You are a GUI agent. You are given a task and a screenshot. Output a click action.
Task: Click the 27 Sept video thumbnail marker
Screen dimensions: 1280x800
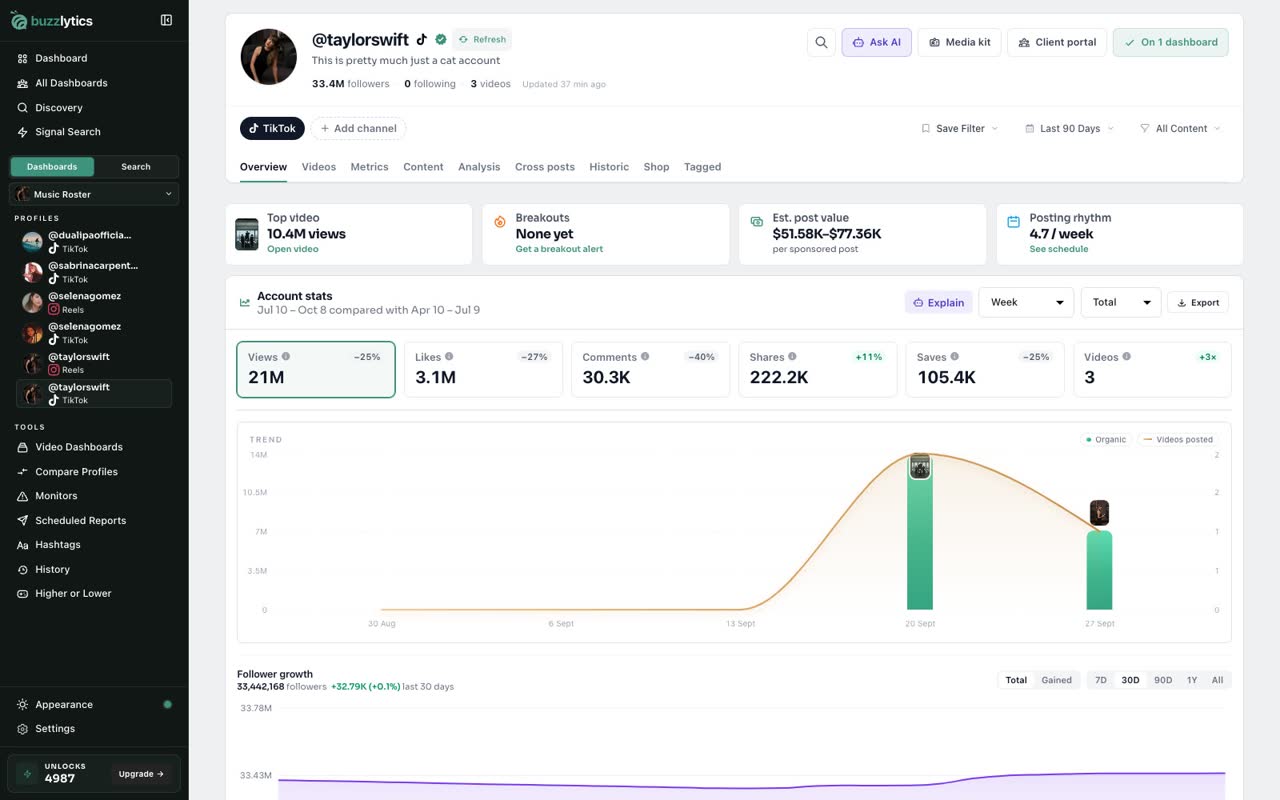click(x=1099, y=513)
